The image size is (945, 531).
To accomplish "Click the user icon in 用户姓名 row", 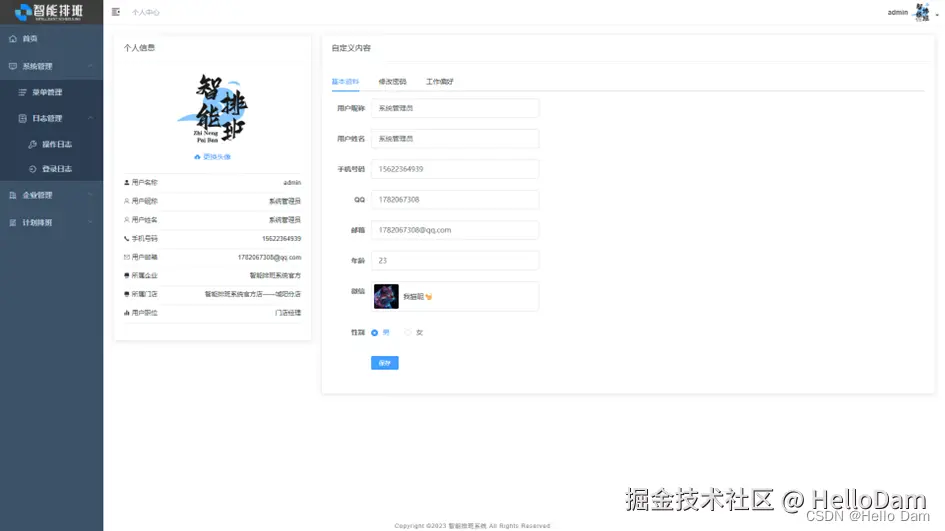I will tap(127, 220).
